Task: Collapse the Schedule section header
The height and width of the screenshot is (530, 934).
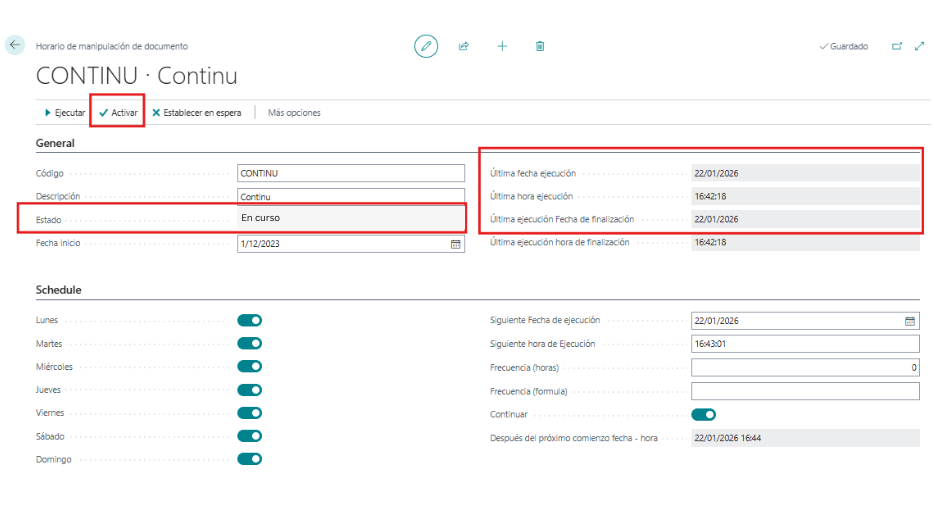Action: click(x=59, y=290)
